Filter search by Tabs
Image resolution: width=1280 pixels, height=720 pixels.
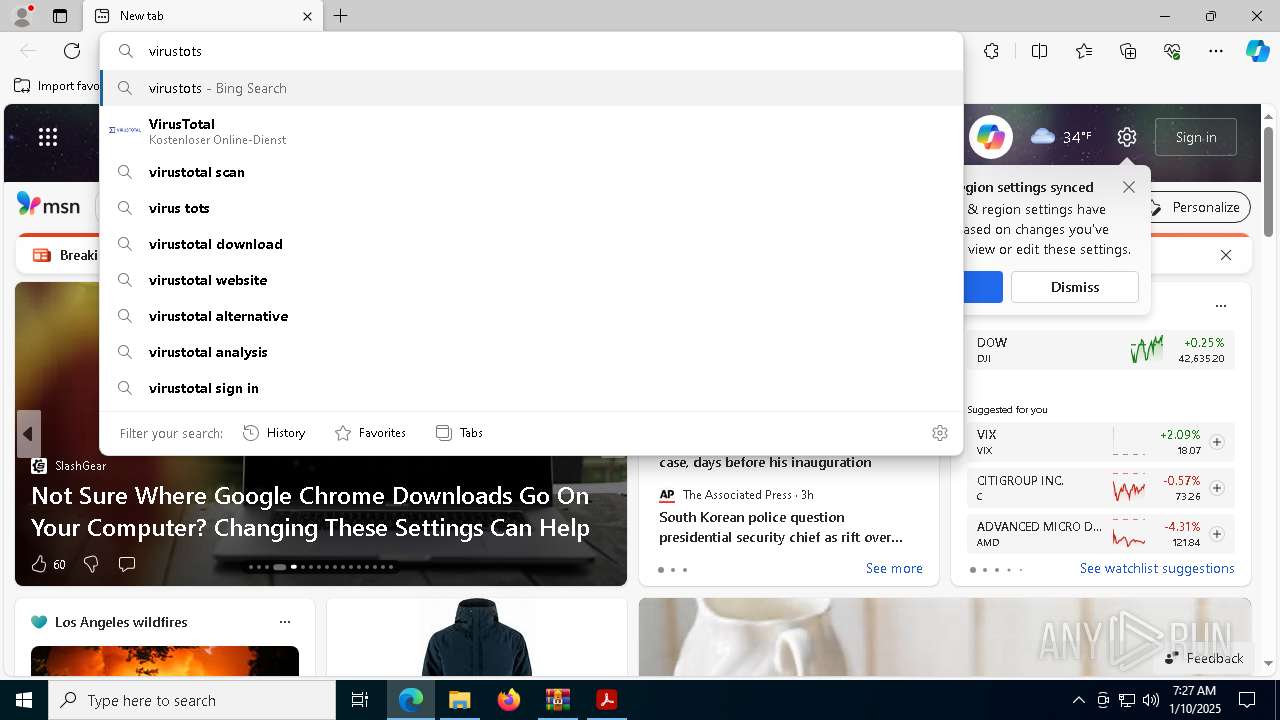460,433
